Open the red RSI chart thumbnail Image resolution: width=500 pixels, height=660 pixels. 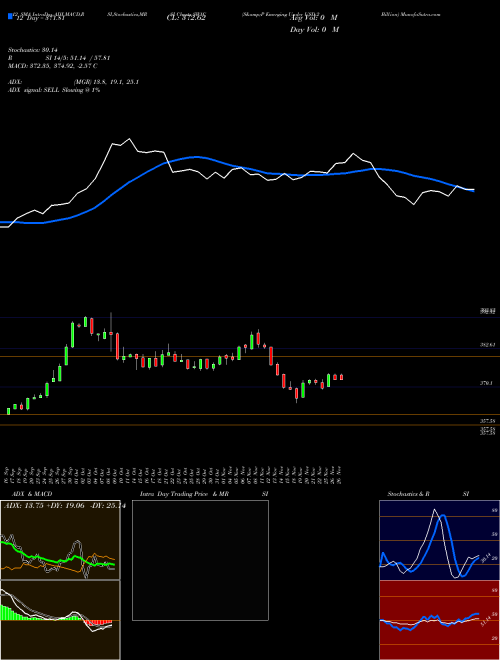pos(439,620)
